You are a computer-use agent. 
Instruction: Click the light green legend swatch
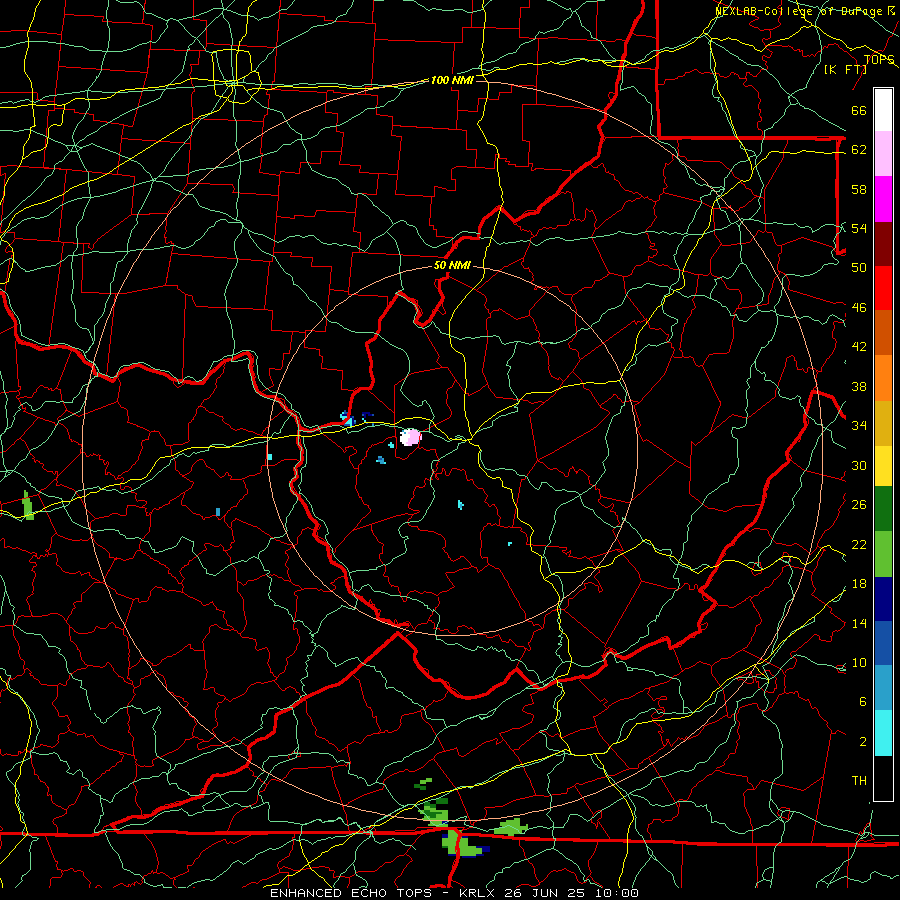883,554
